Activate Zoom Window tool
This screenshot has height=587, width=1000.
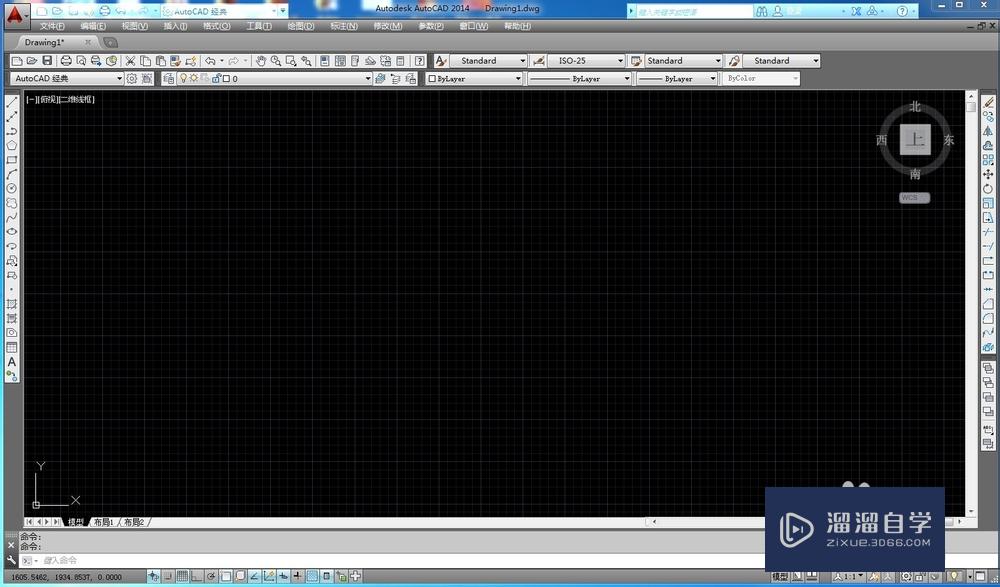(x=291, y=61)
